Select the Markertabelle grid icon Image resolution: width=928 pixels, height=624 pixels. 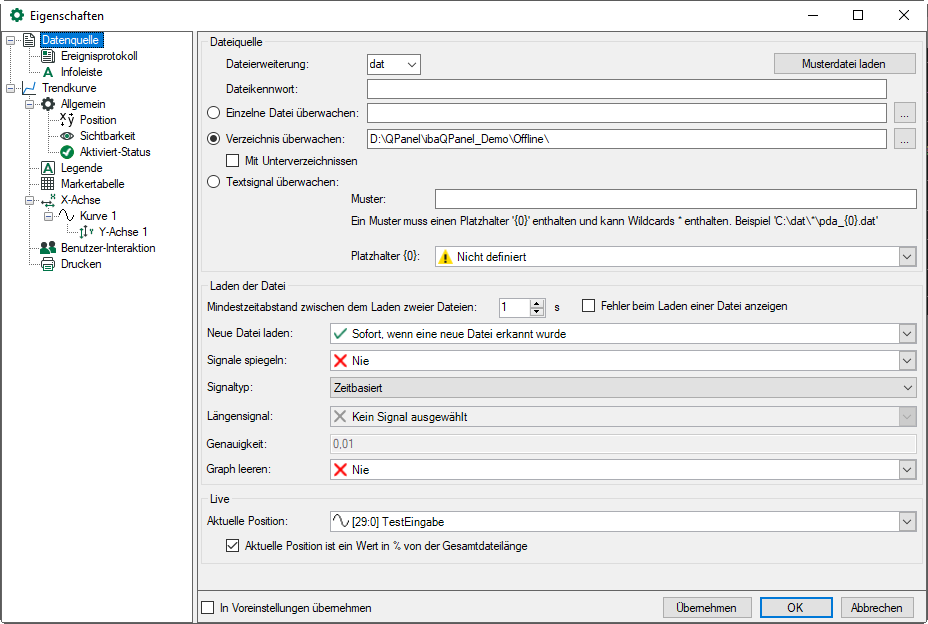(48, 184)
